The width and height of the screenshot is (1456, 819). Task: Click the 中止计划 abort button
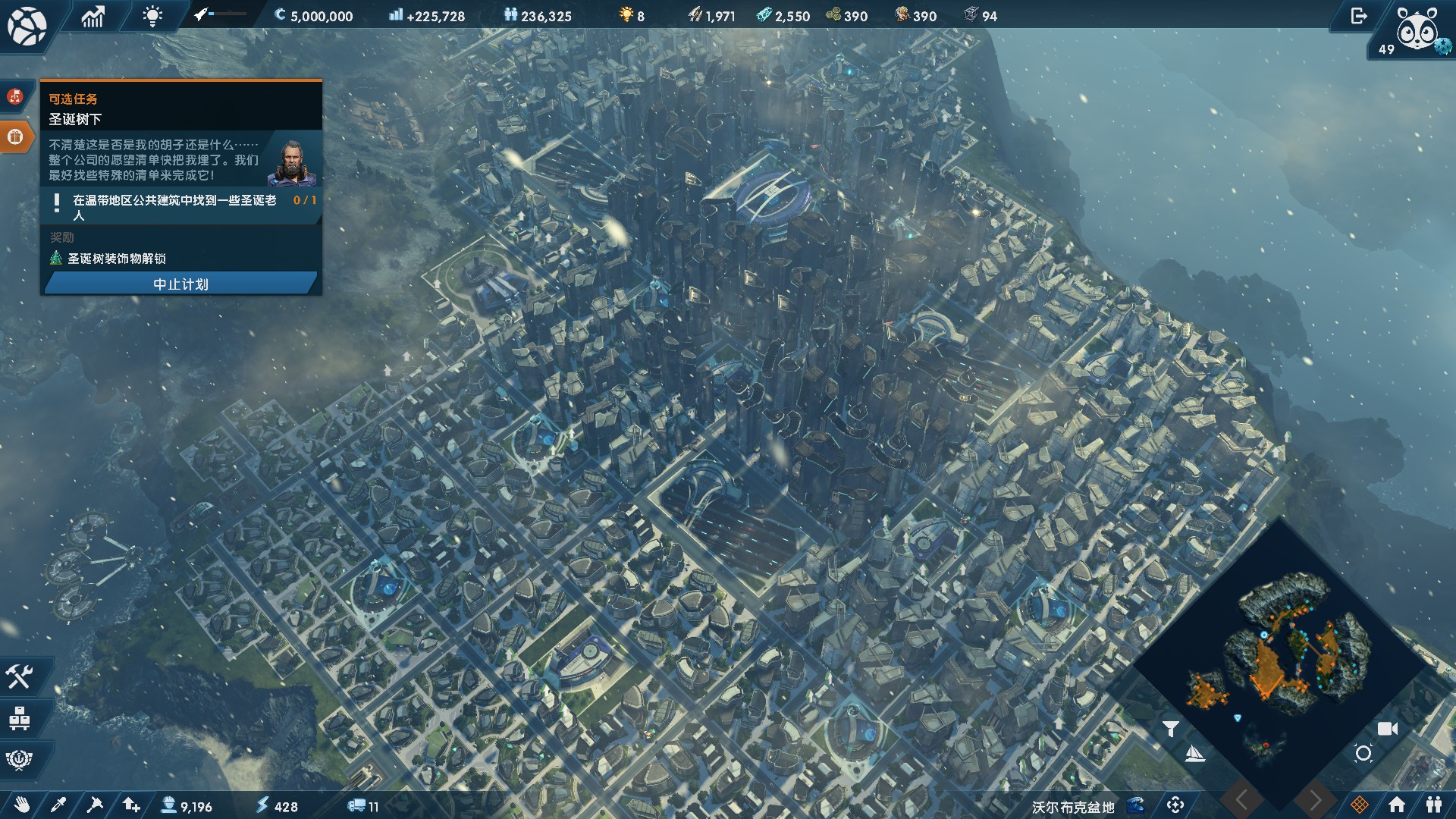coord(180,284)
